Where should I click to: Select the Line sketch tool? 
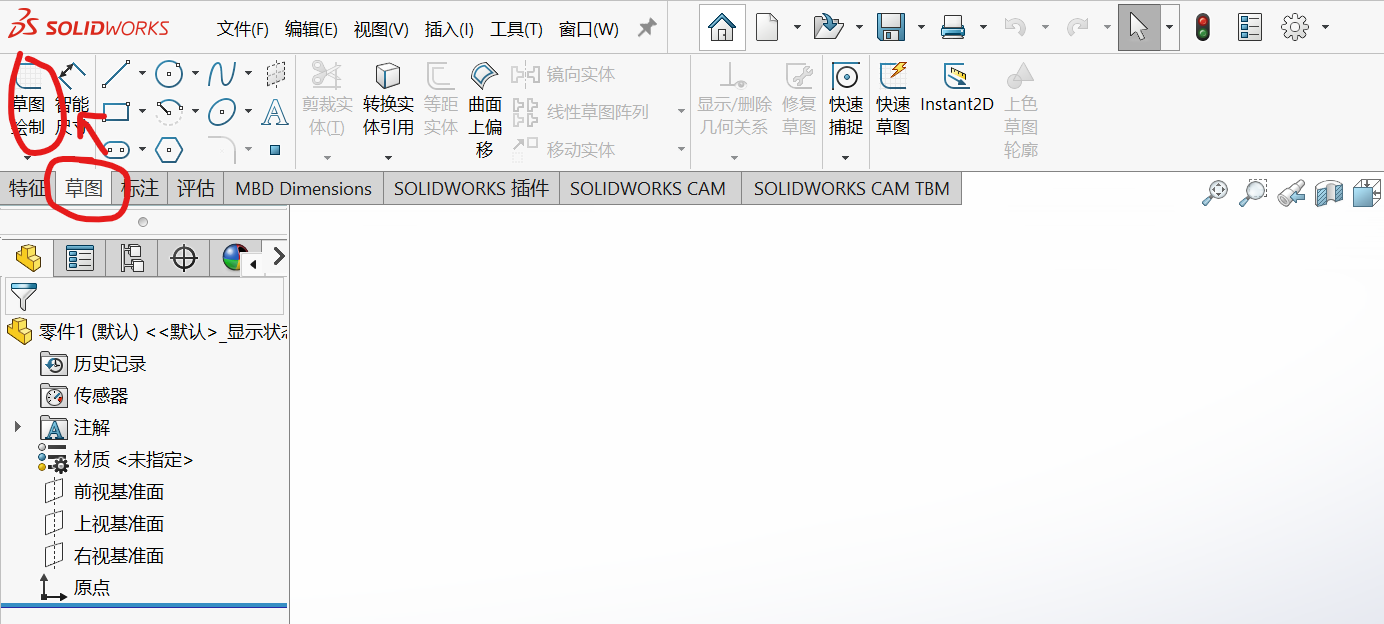click(x=116, y=72)
